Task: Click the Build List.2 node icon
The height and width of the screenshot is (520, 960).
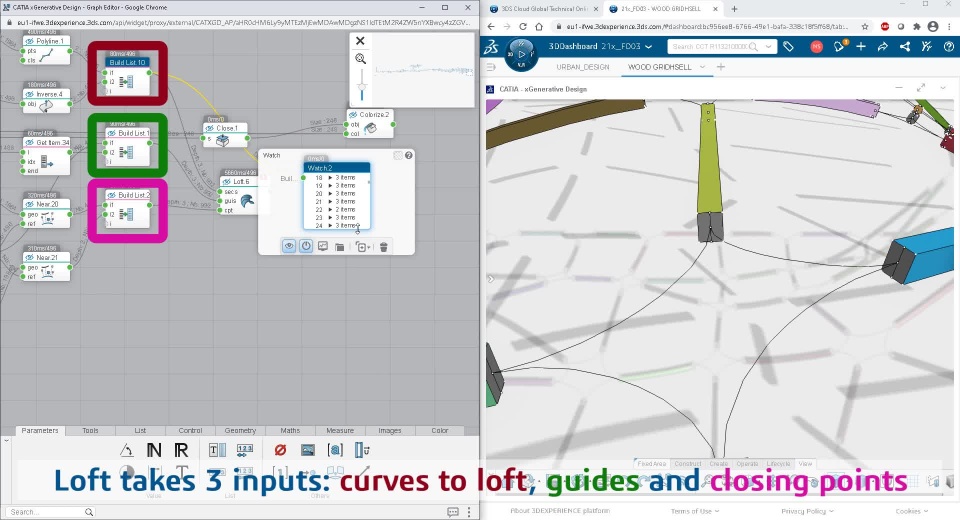Action: (x=126, y=214)
